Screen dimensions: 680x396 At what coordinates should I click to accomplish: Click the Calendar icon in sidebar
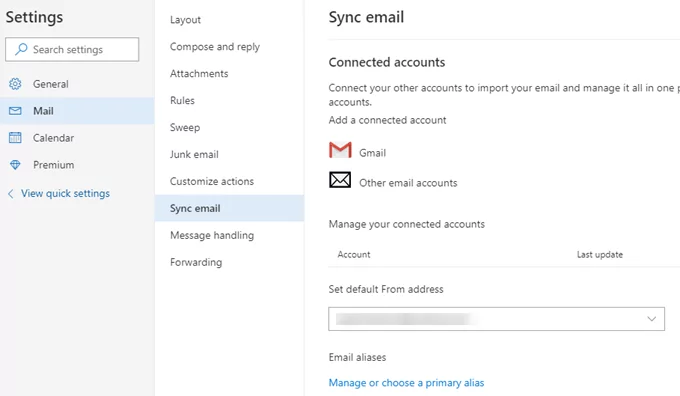coord(15,137)
